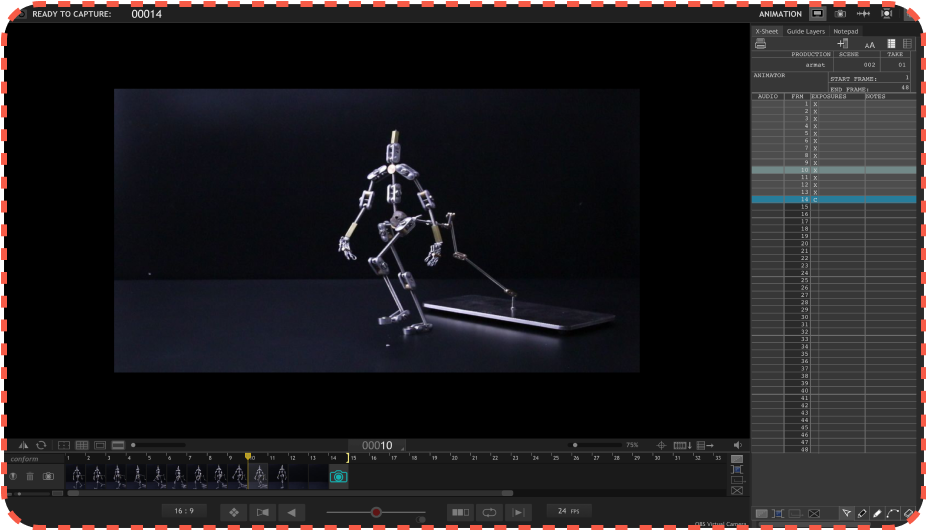Click the timeline-with-down-arrow icon
The image size is (926, 530).
(682, 445)
